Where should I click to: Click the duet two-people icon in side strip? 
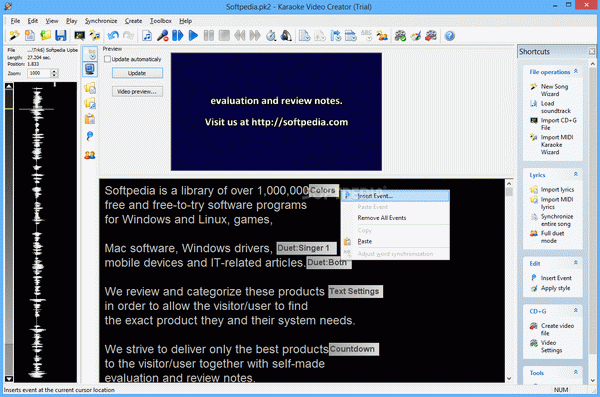pyautogui.click(x=90, y=155)
